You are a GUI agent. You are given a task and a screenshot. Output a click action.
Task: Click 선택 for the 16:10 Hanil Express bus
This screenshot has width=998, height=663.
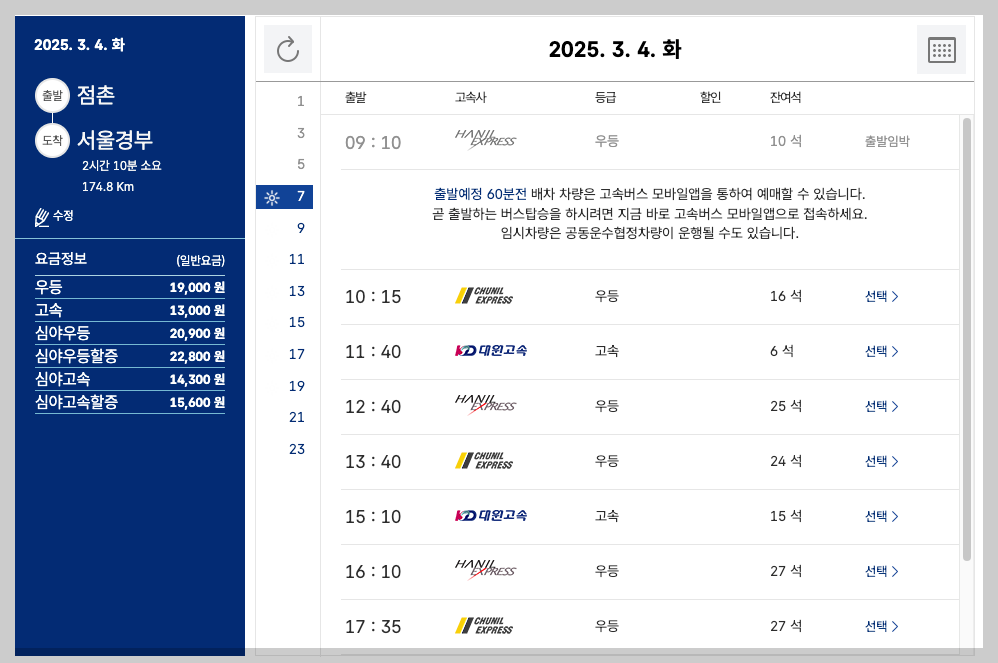coord(879,572)
